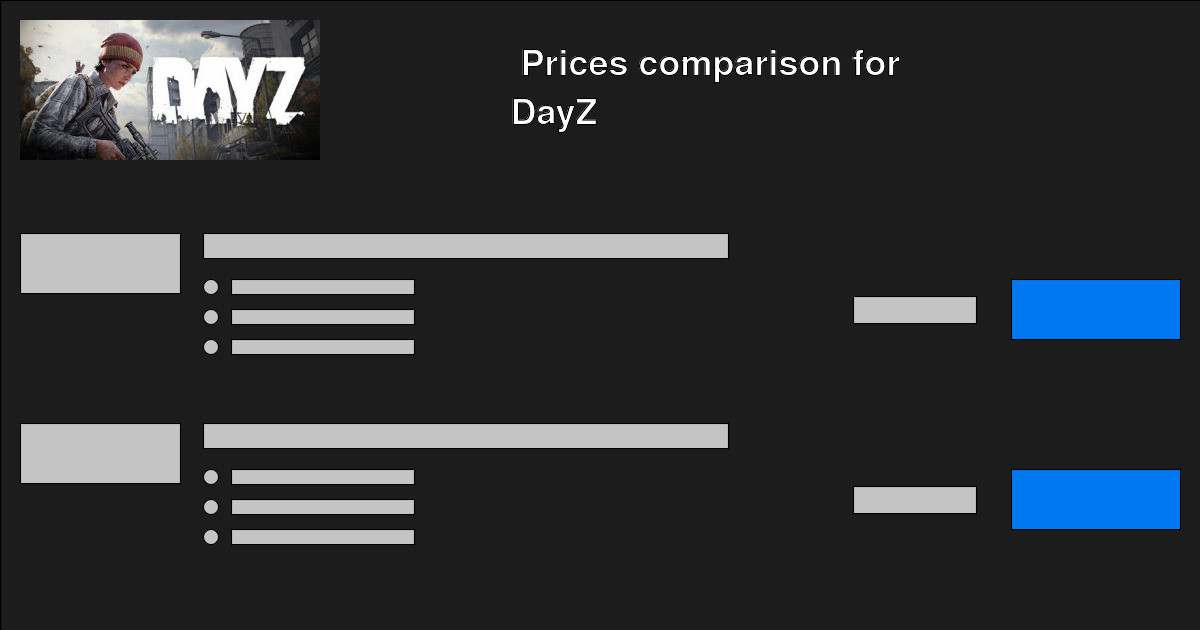Click the blue buy button for first offer

point(1095,310)
